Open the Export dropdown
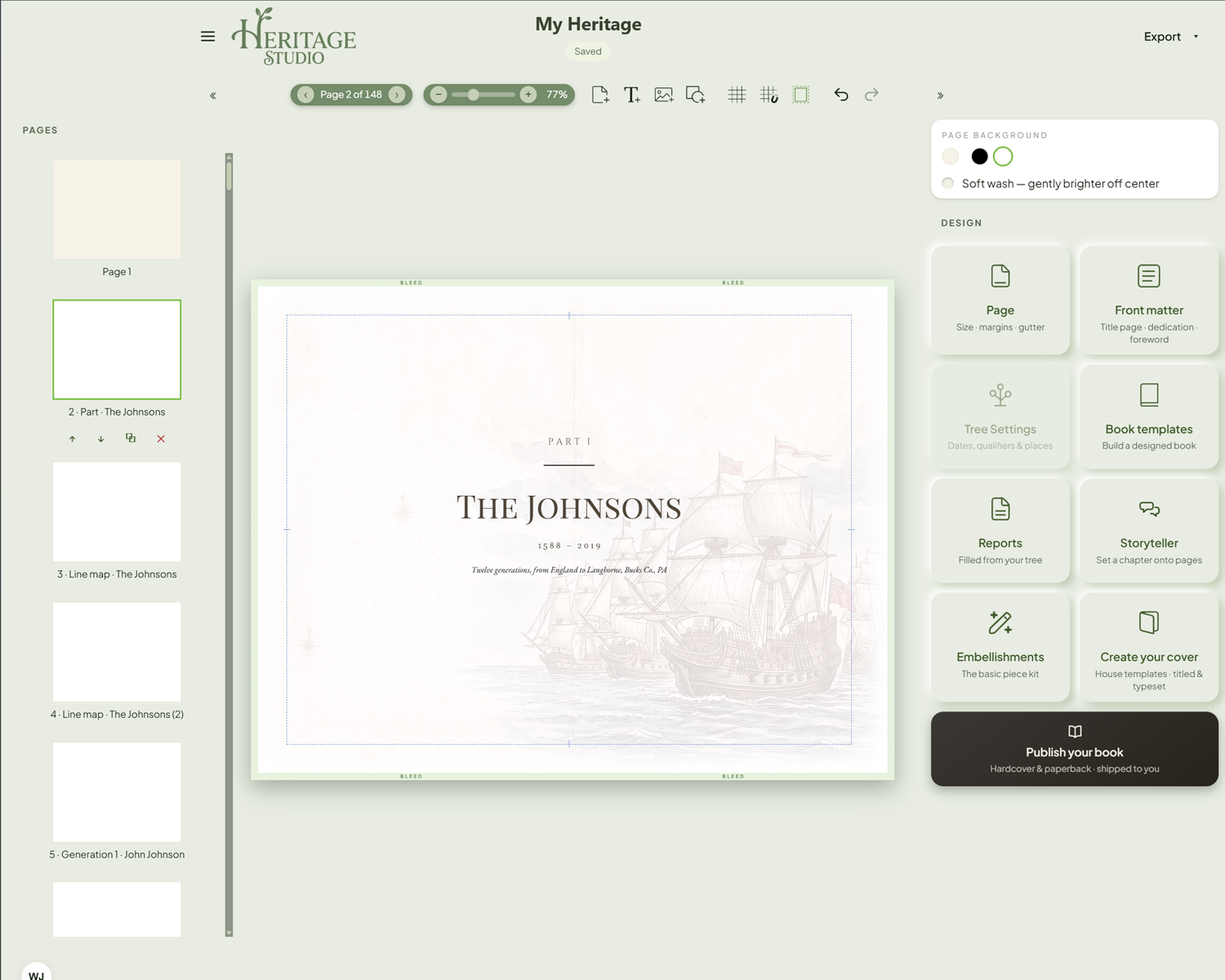1225x980 pixels. [1171, 37]
